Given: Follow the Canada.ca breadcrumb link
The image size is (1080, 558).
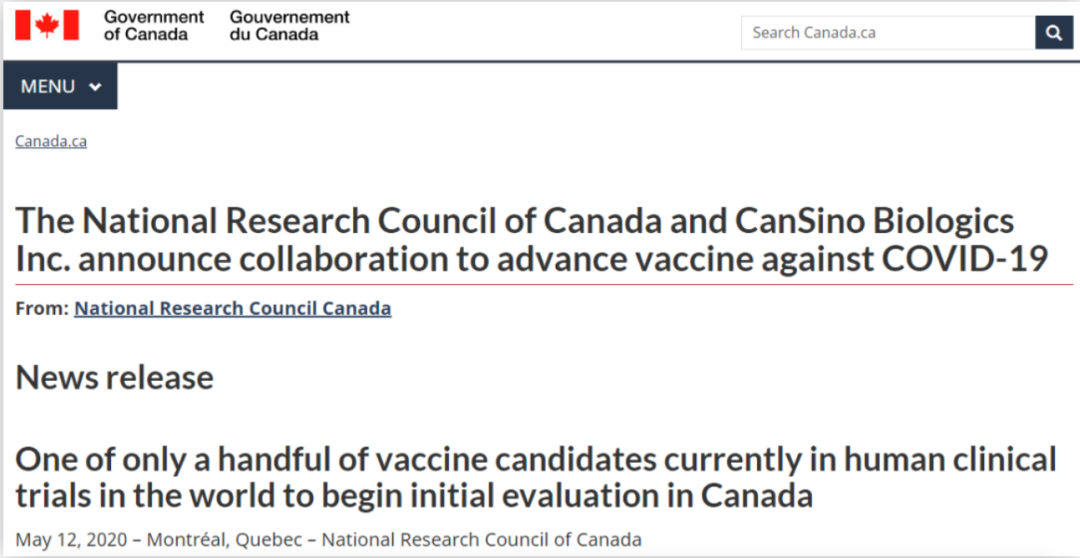Looking at the screenshot, I should pos(51,141).
